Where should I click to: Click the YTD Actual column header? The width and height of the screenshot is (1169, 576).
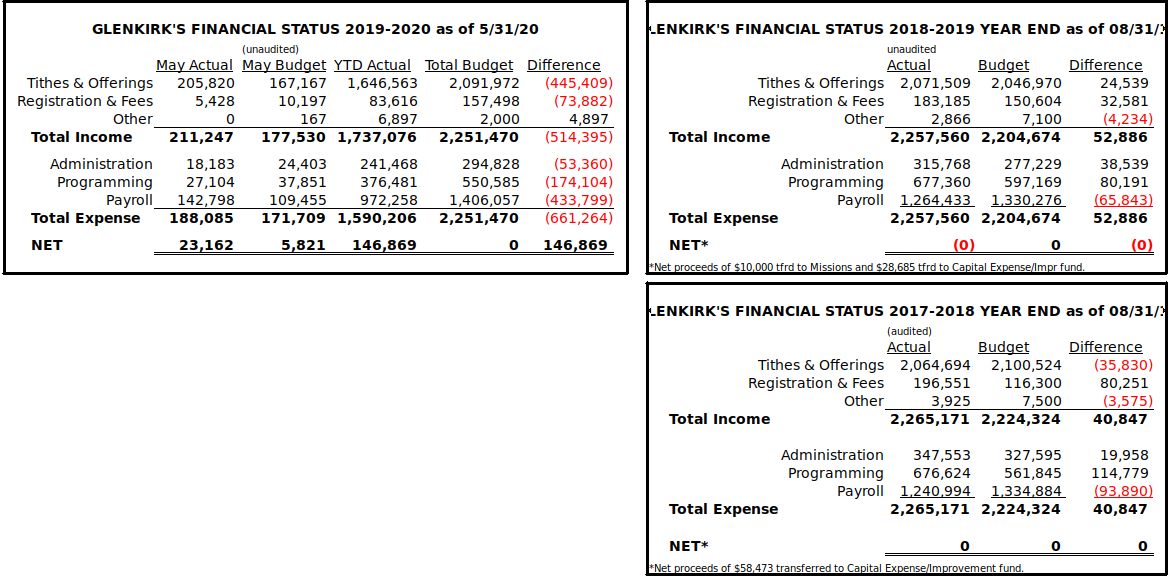(372, 65)
